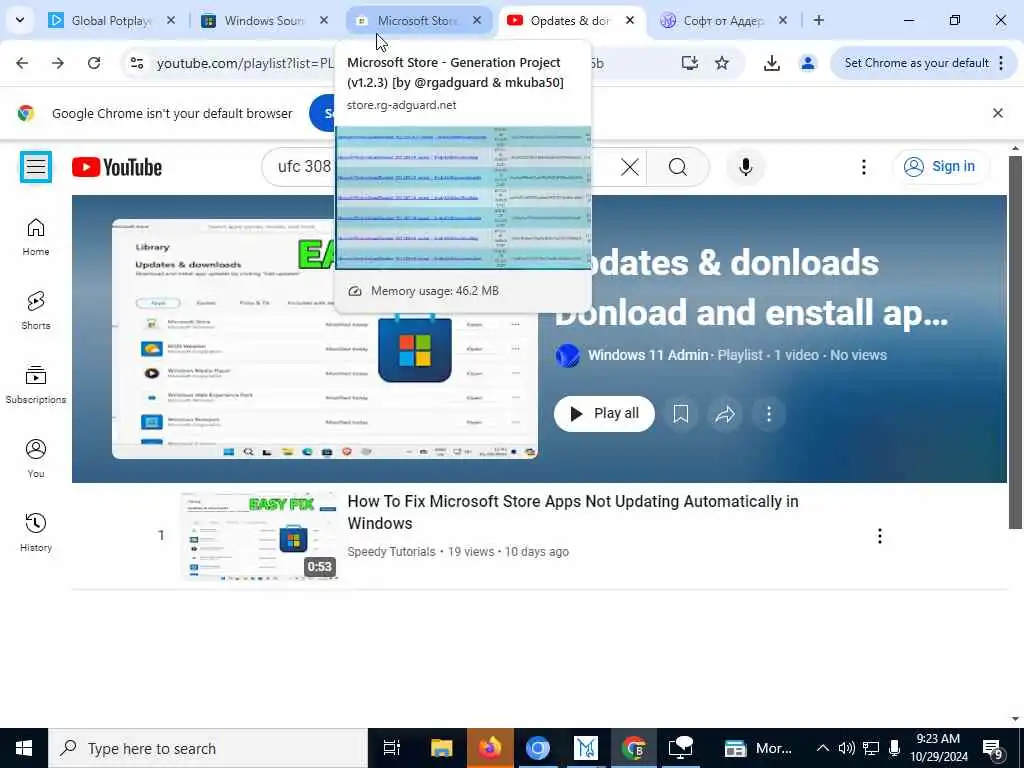Open the Windows Start menu
This screenshot has width=1024, height=768.
(24, 748)
